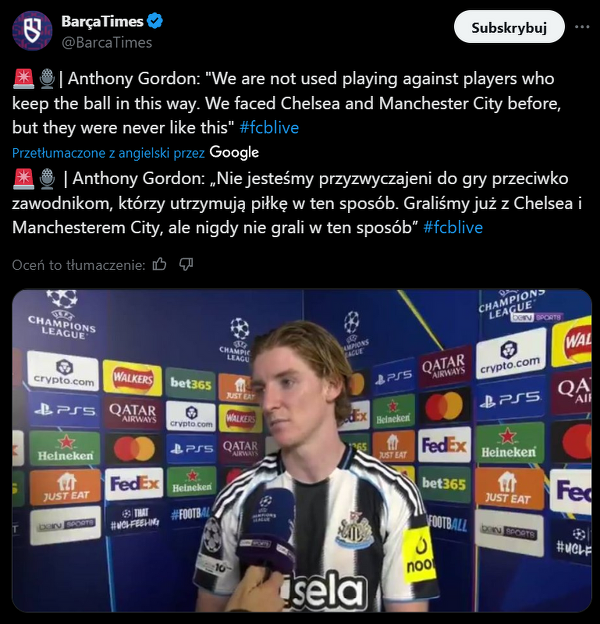Click the BarçaTimes display name
This screenshot has width=600, height=624.
pyautogui.click(x=102, y=21)
